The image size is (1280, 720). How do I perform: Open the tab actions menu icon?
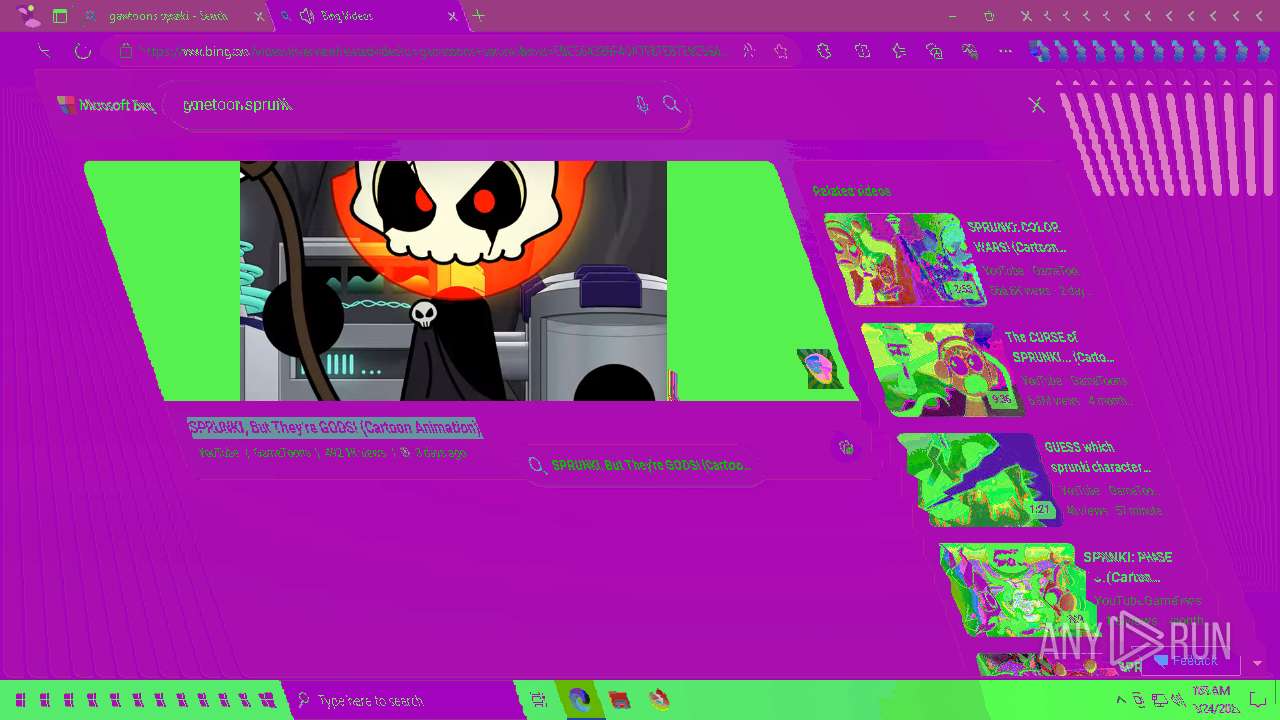pos(60,16)
